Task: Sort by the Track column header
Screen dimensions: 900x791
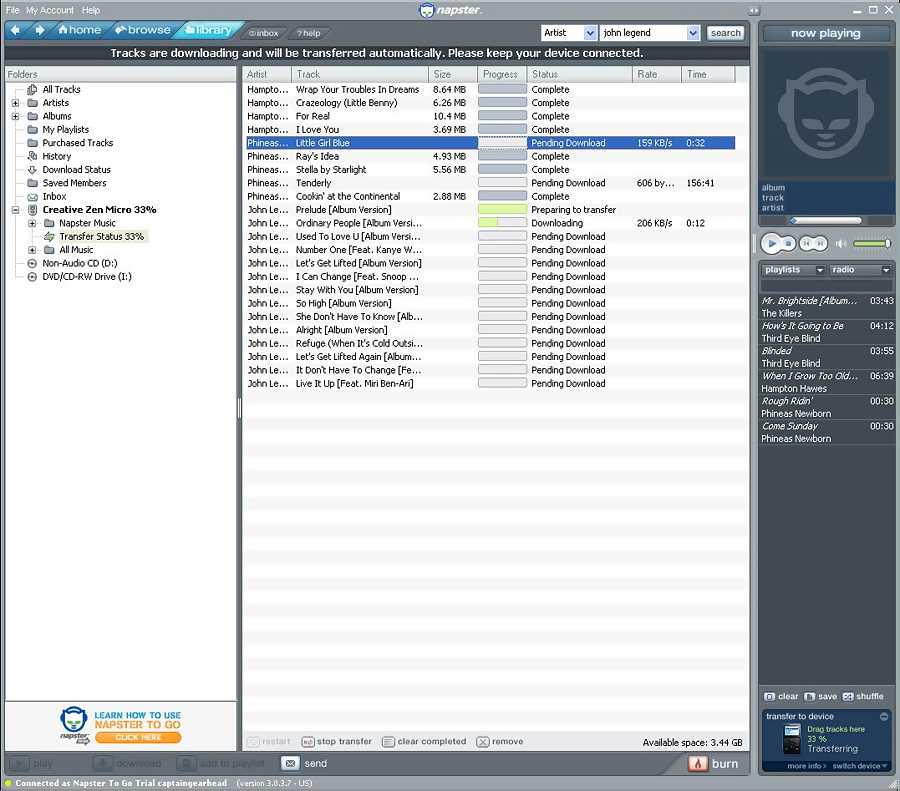Action: (x=360, y=74)
